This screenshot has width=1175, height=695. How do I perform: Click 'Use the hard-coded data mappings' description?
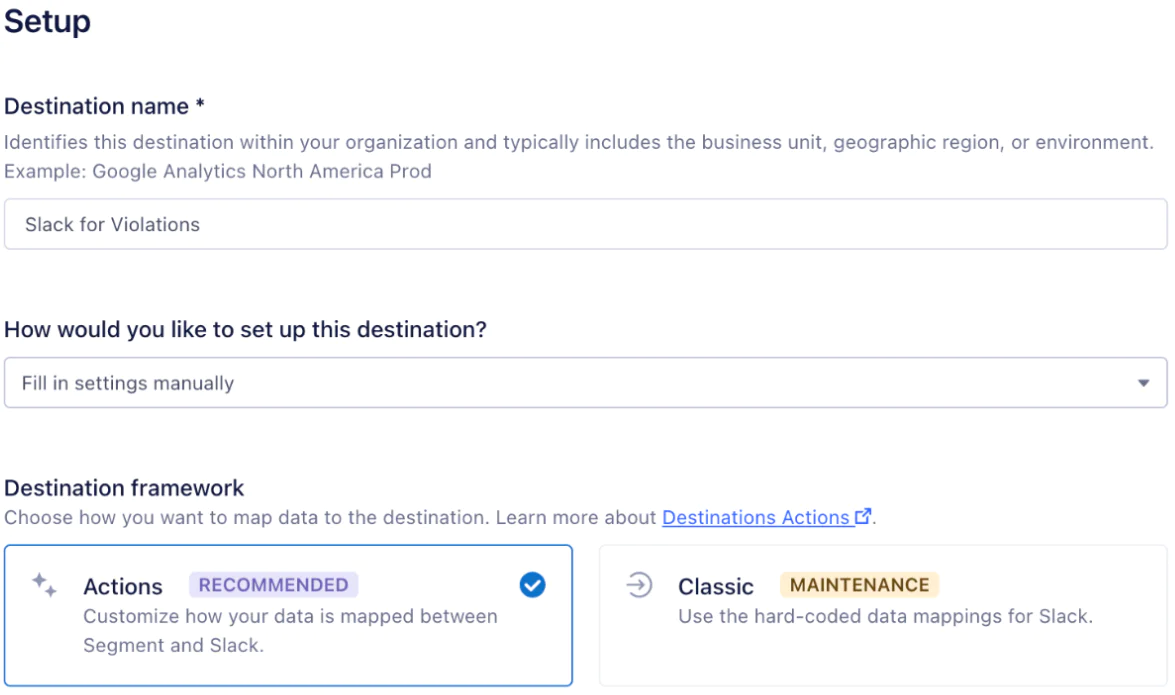pos(885,616)
